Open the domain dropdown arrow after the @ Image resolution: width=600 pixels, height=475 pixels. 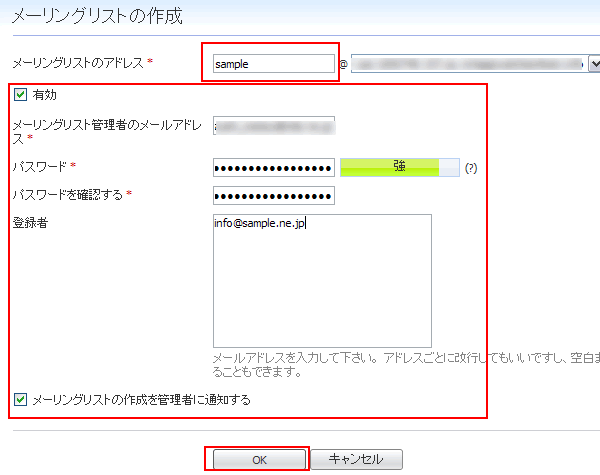[x=594, y=64]
